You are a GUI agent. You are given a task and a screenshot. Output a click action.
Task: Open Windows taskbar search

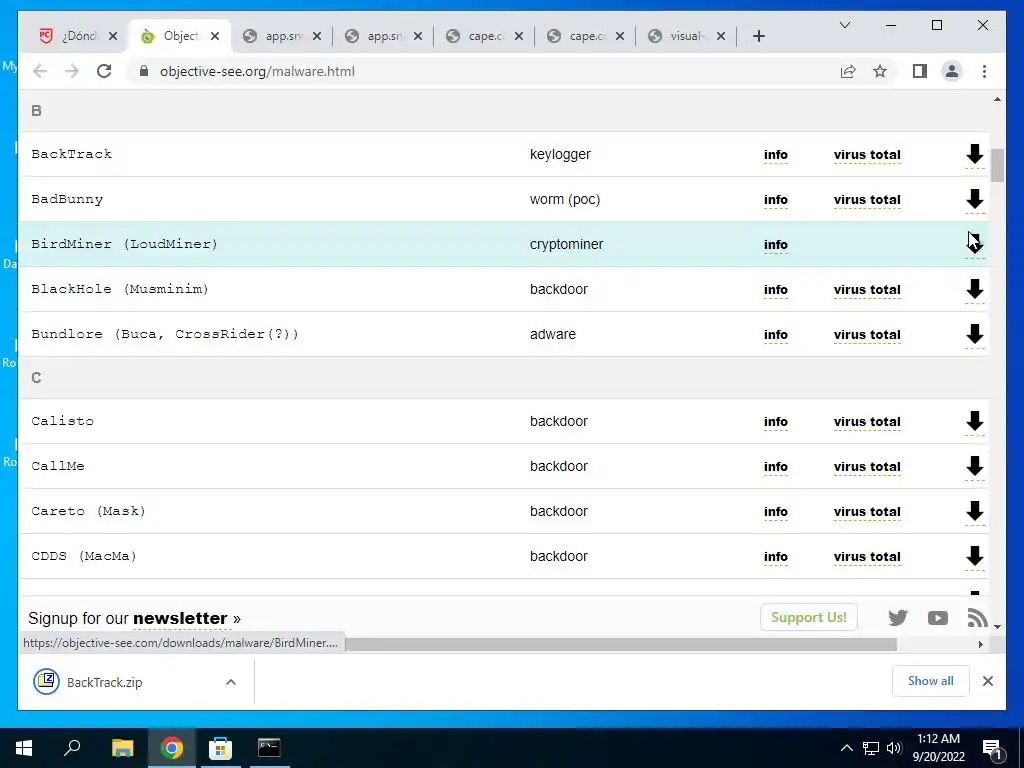tap(72, 748)
